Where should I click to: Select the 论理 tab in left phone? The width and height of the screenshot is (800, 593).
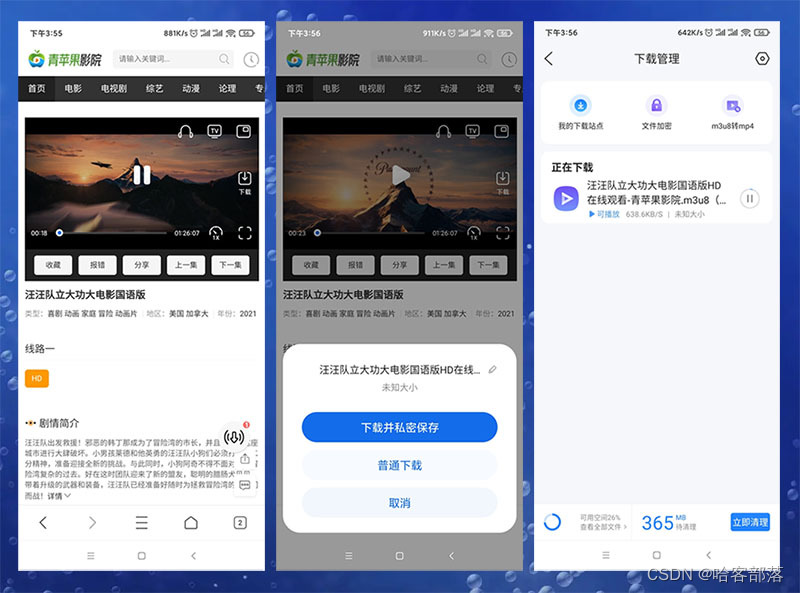[x=227, y=88]
